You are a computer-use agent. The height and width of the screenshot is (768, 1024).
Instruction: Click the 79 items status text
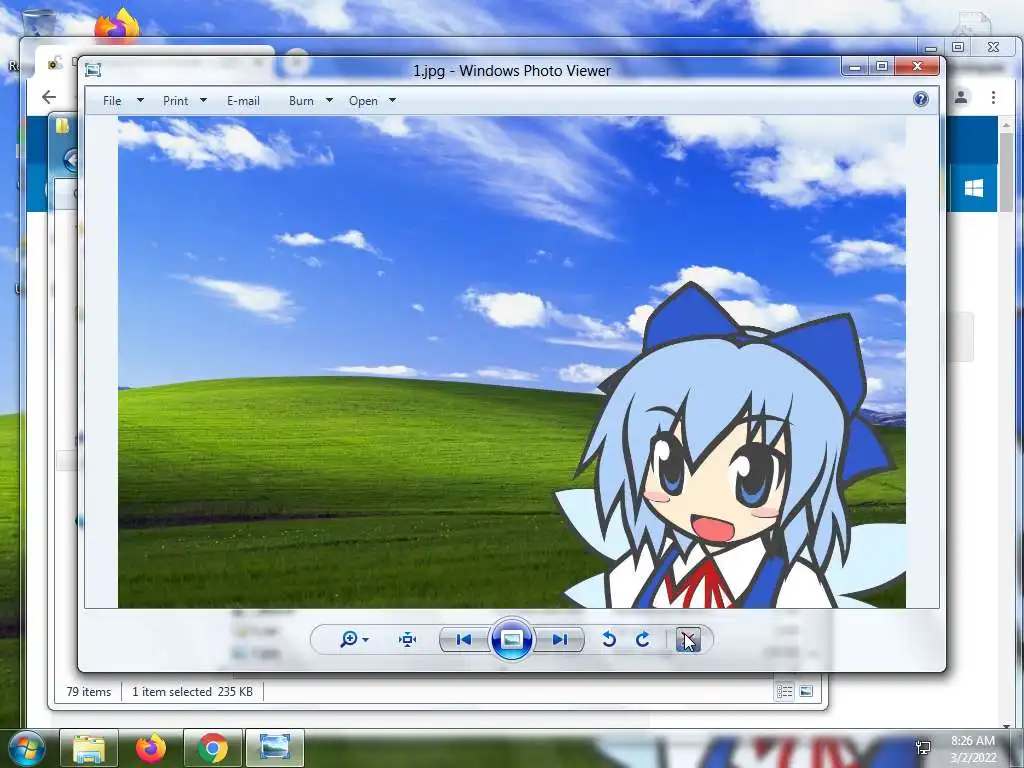point(89,692)
